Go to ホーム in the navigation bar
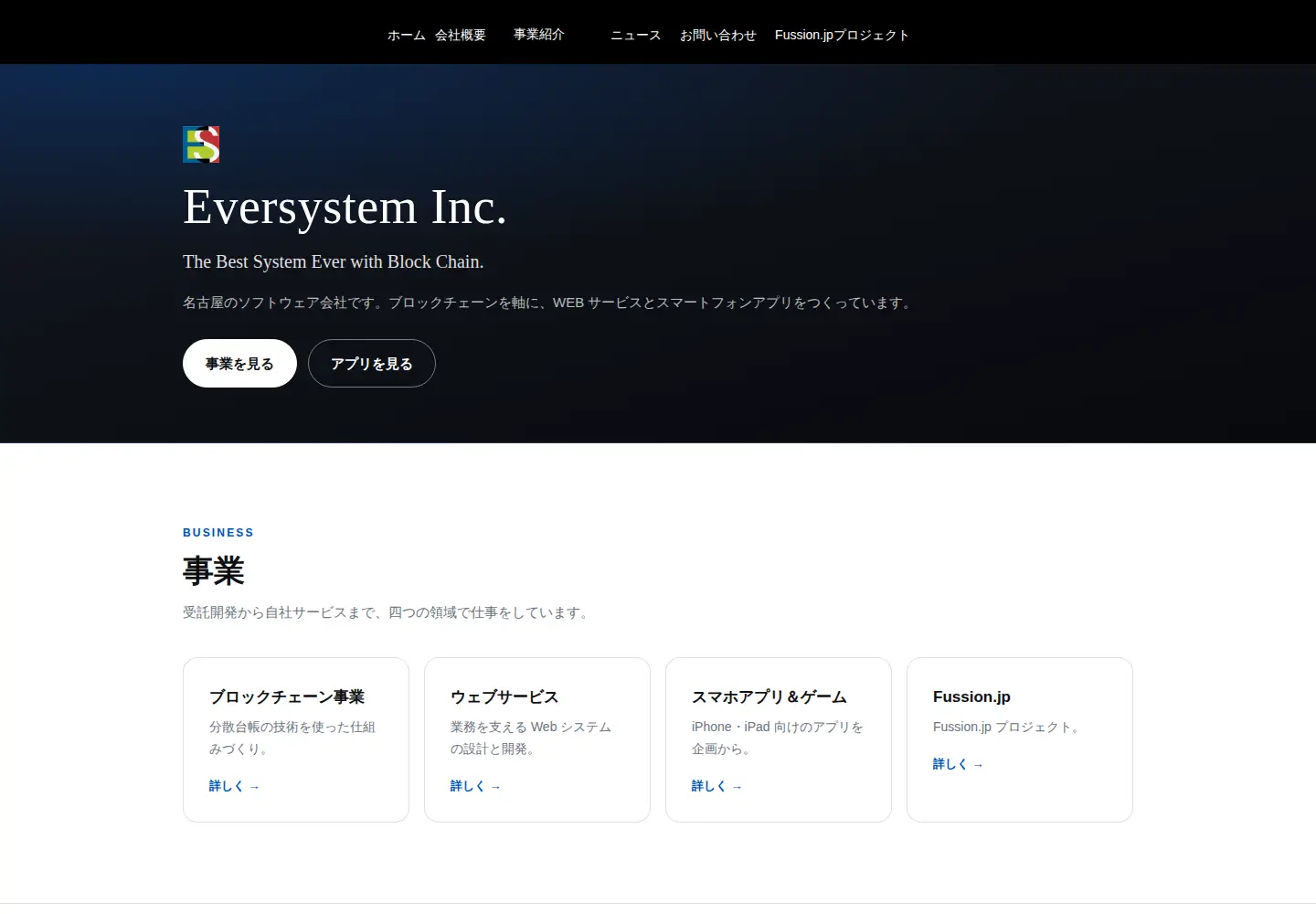Screen dimensions: 1316x914 coord(407,36)
